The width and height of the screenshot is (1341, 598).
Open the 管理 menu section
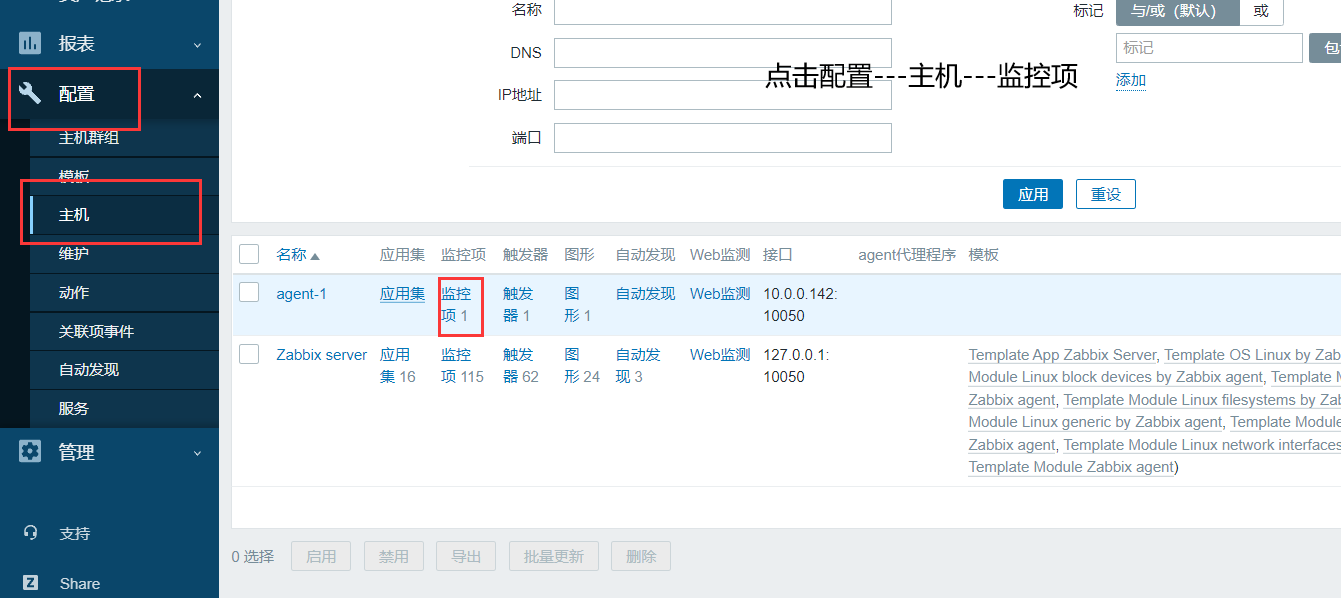(x=109, y=452)
